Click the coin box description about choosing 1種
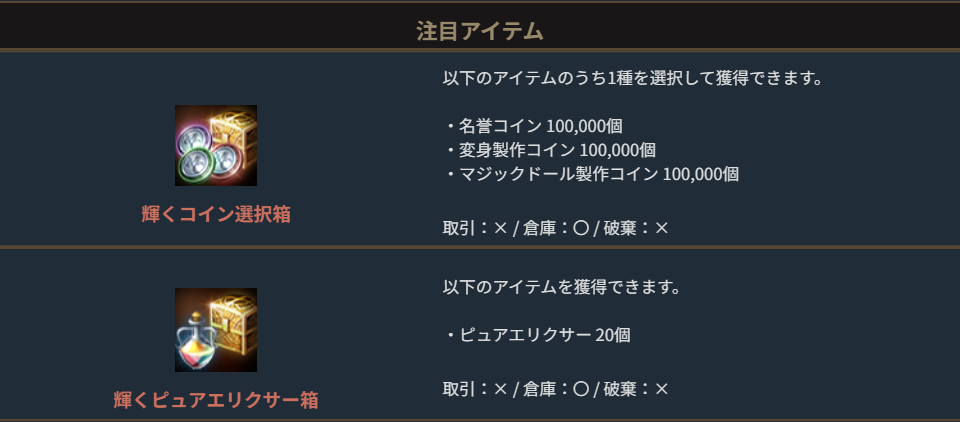Screen dimensions: 960x422 pyautogui.click(x=632, y=78)
